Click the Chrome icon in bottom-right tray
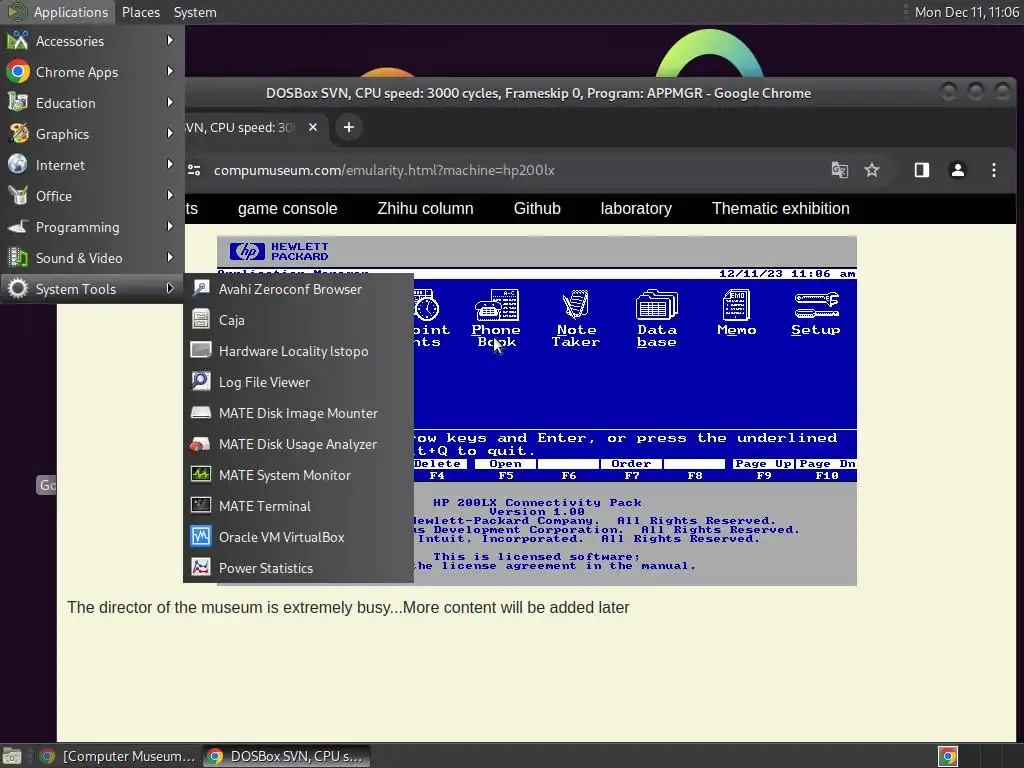The height and width of the screenshot is (768, 1024). tap(948, 756)
